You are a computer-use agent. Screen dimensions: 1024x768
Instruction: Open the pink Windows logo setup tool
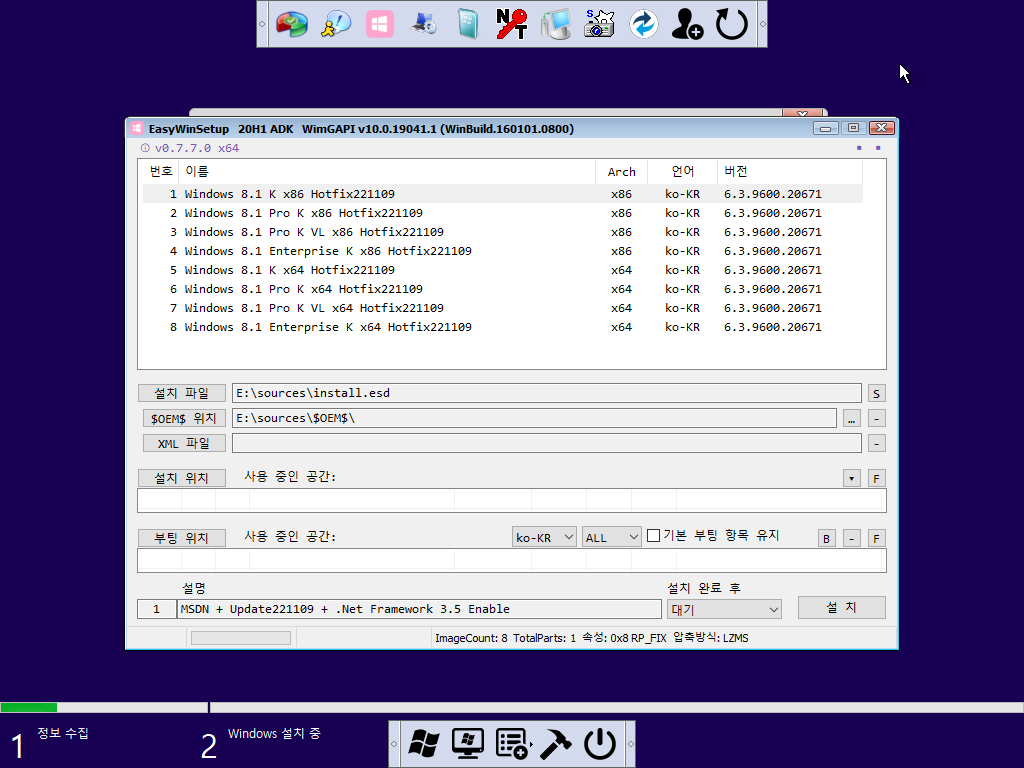pos(379,24)
